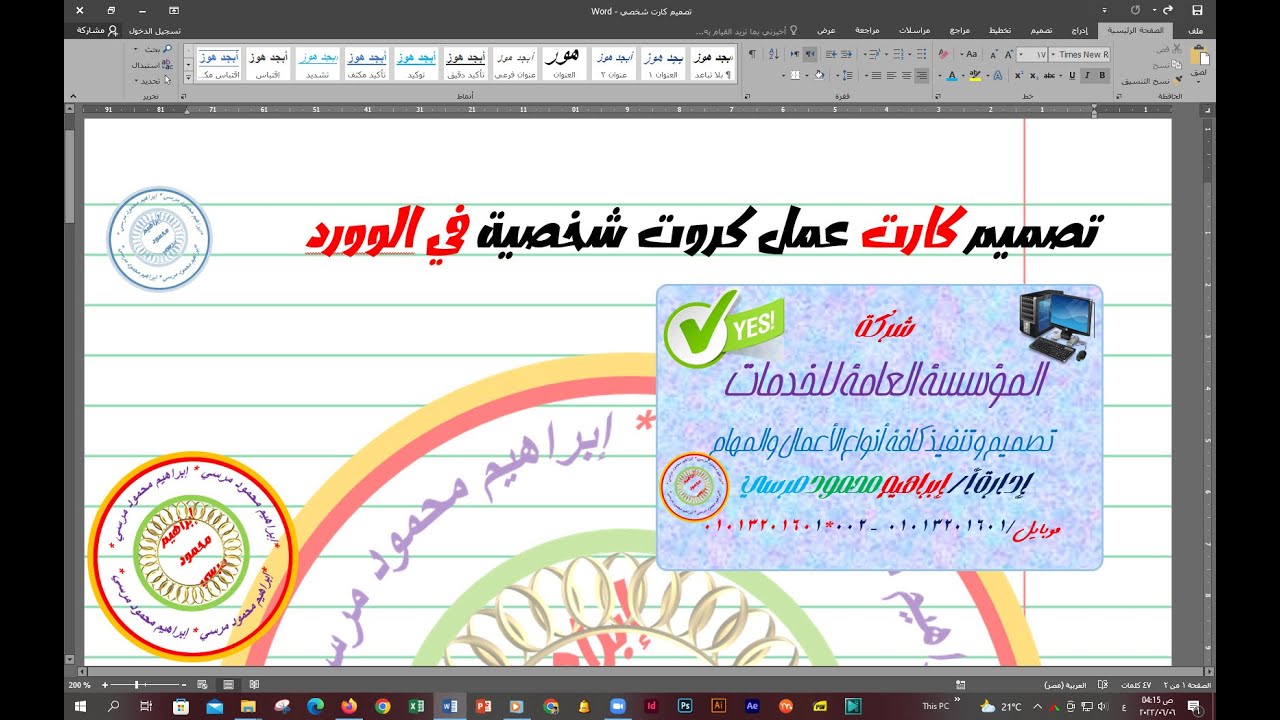Click the Grow Font icon
1280x720 pixels.
[1008, 55]
